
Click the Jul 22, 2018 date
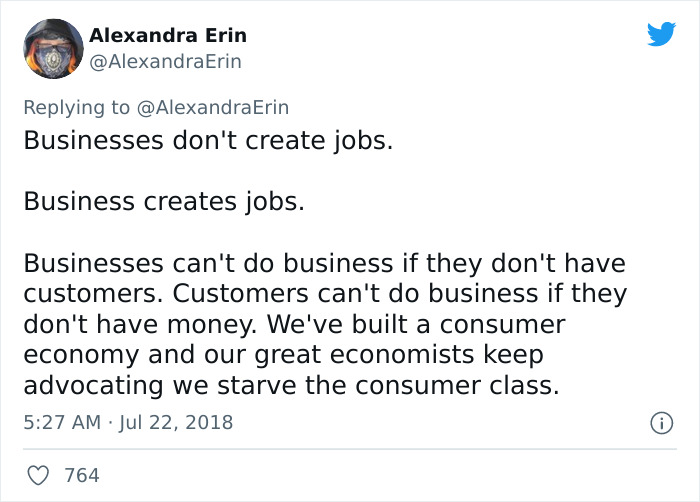pyautogui.click(x=175, y=422)
